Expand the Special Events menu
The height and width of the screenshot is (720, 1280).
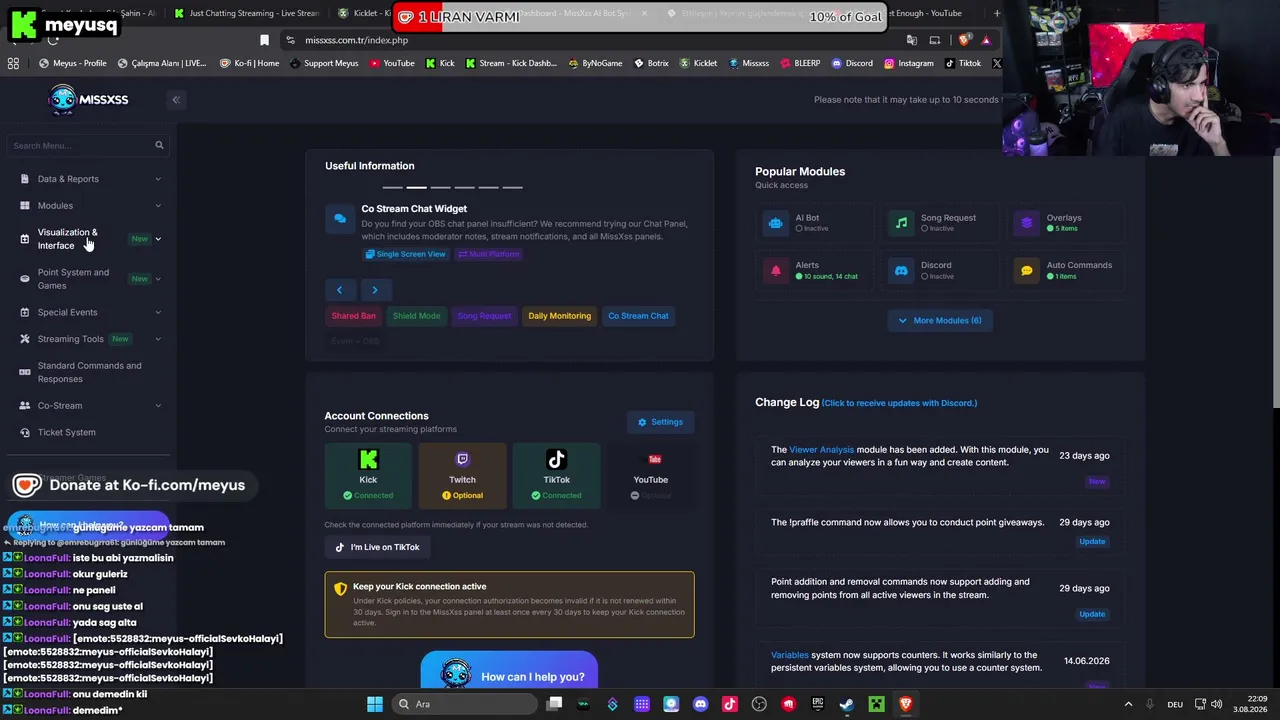click(90, 312)
